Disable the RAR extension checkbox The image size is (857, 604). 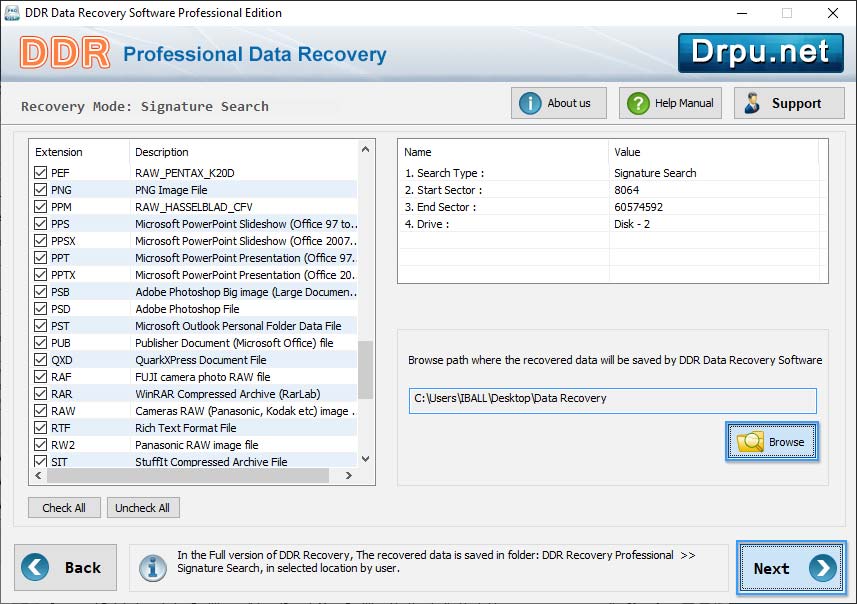(40, 394)
